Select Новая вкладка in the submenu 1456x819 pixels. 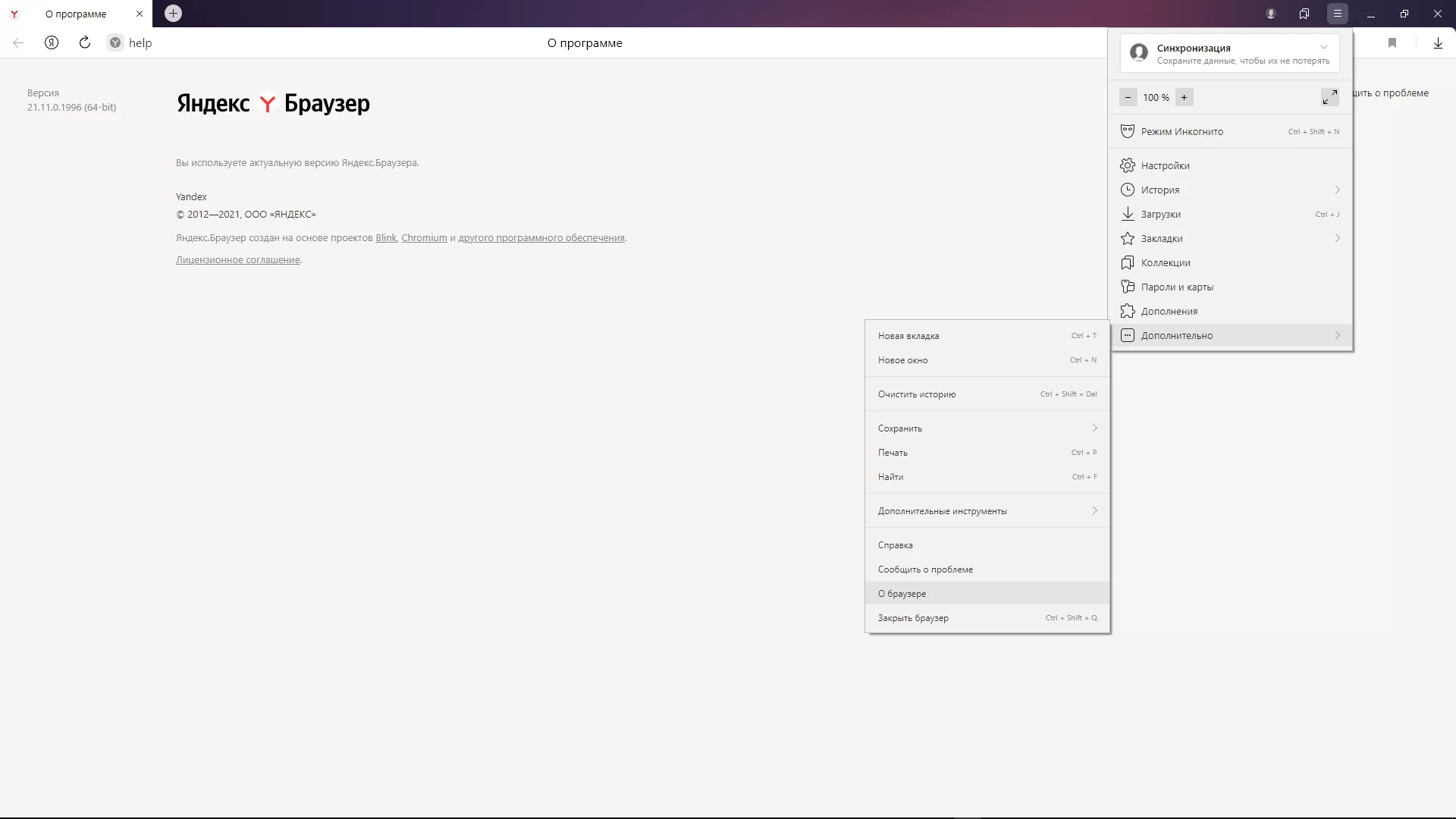tap(987, 336)
